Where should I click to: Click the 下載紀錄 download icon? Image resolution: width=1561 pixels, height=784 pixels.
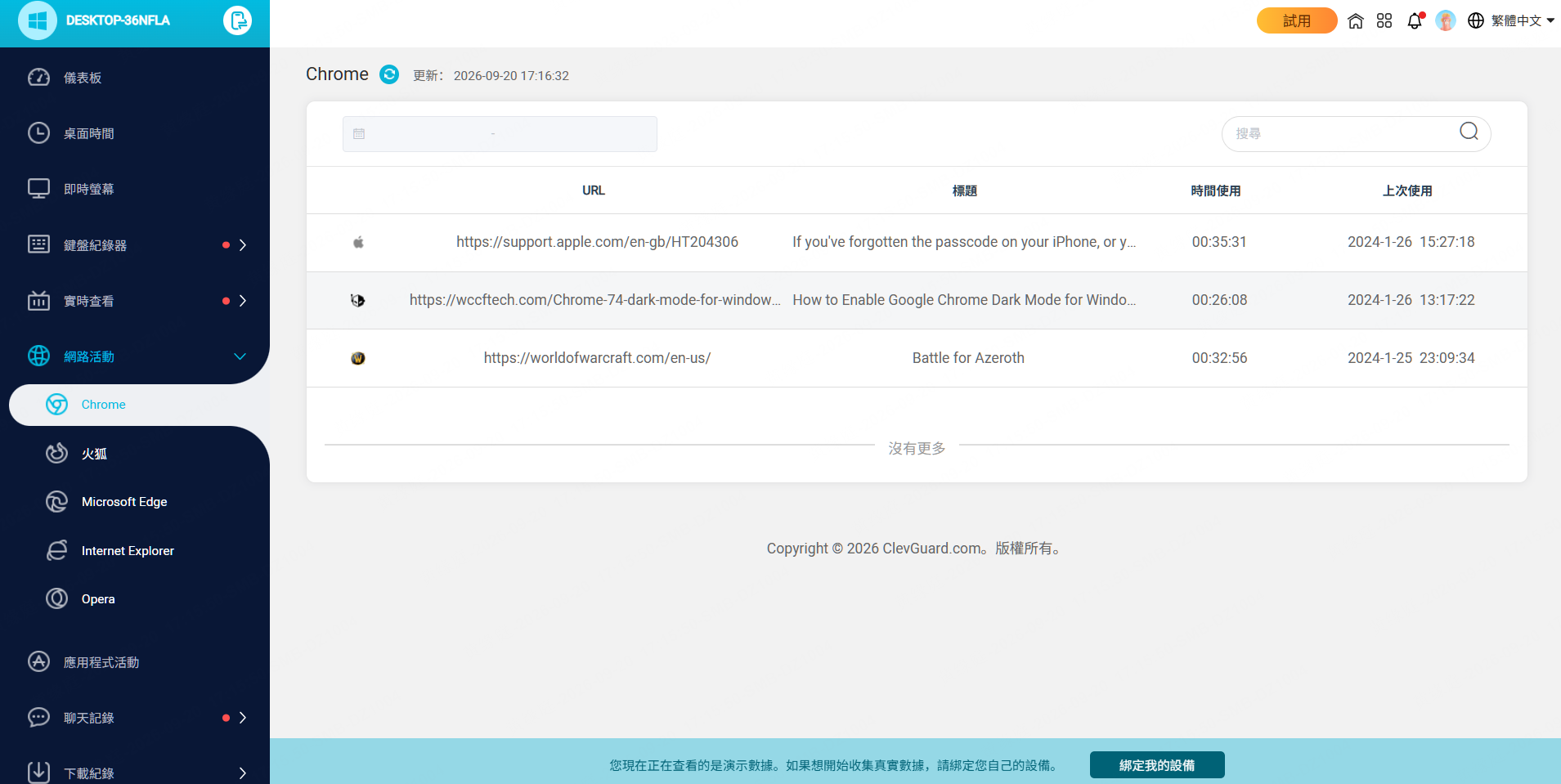38,773
